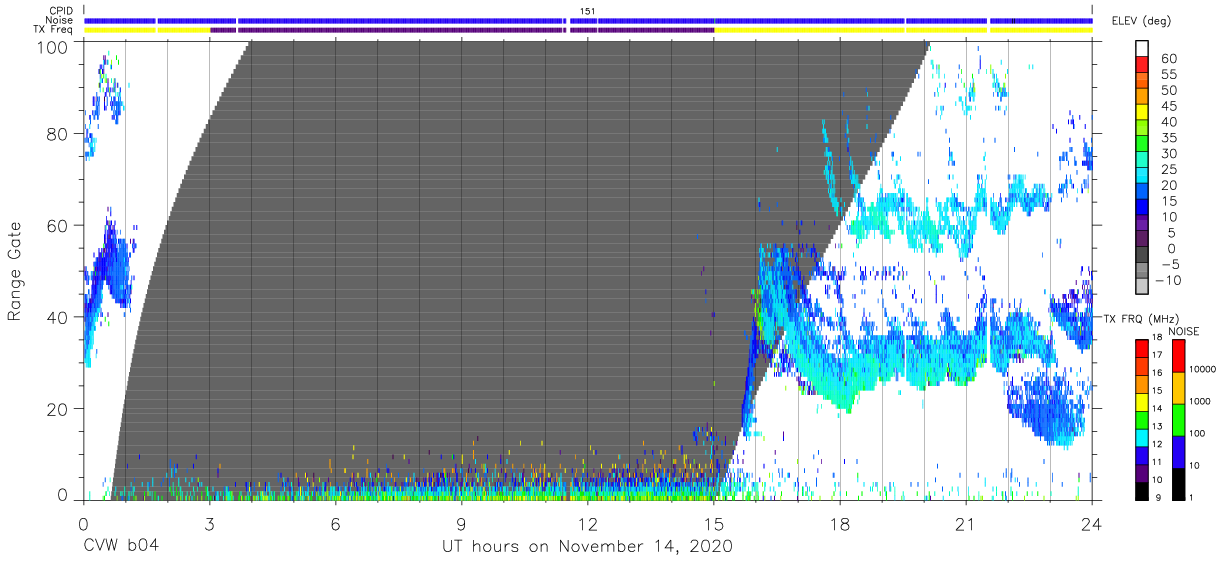Click the 3 tick on the UT hours axis

(x=209, y=524)
